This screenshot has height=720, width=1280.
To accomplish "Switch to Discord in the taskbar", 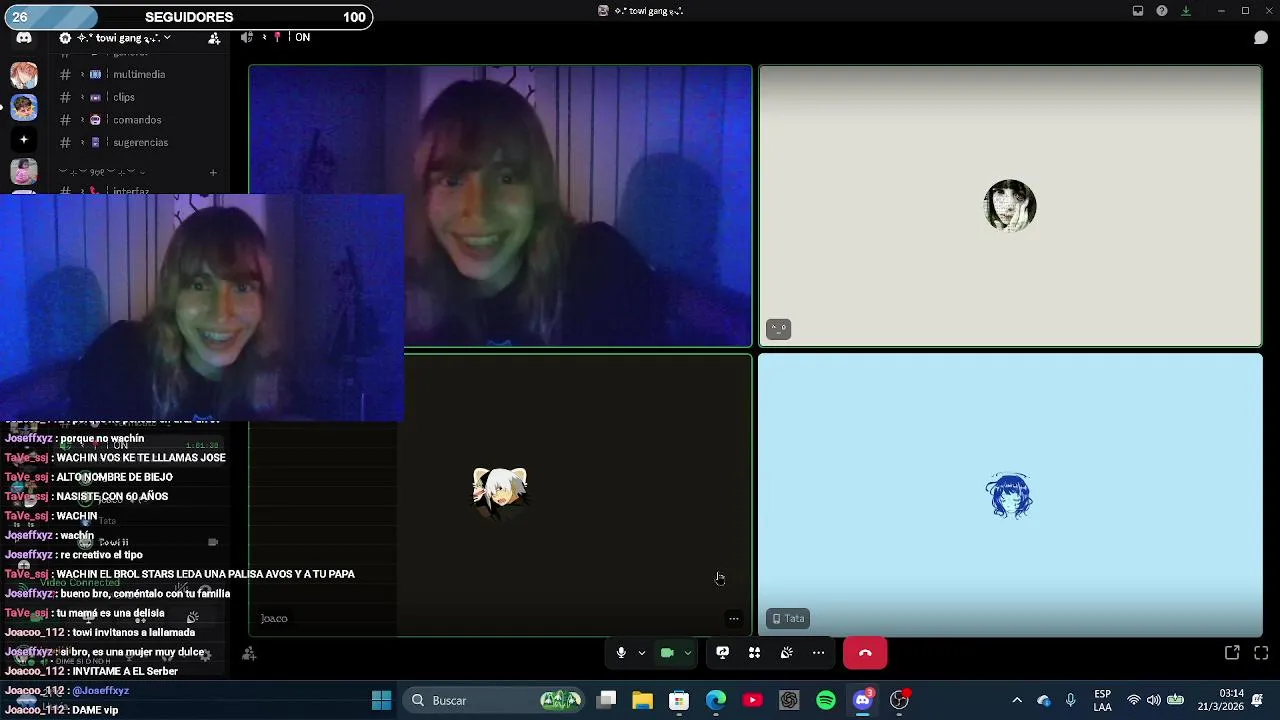I will (x=863, y=700).
